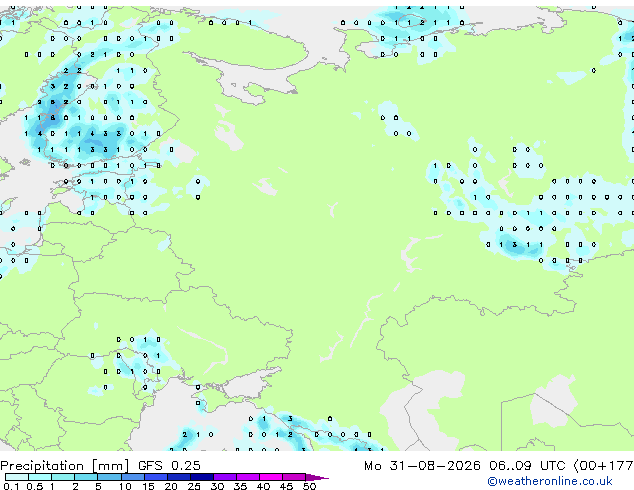Select the 30–35 mm purple legend swatch

pos(225,477)
